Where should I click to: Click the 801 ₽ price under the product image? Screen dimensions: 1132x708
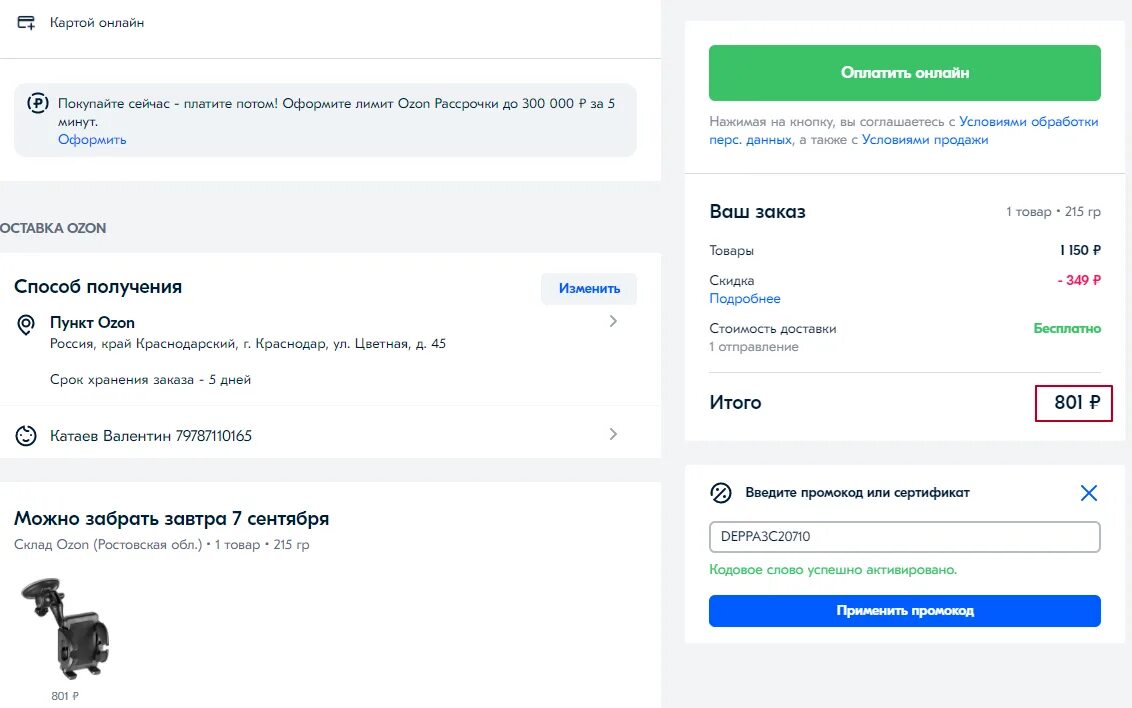(65, 696)
